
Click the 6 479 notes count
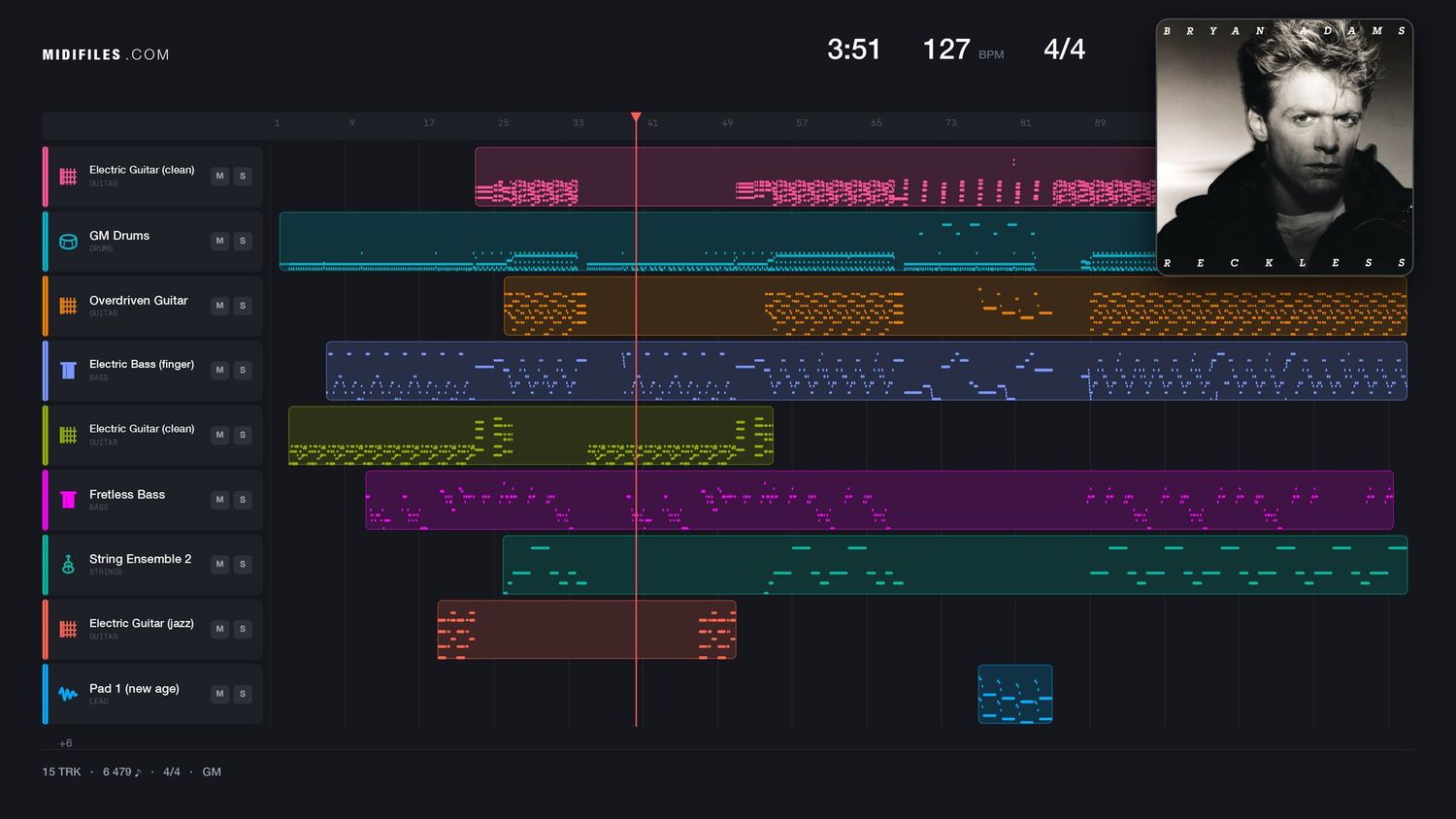[122, 772]
